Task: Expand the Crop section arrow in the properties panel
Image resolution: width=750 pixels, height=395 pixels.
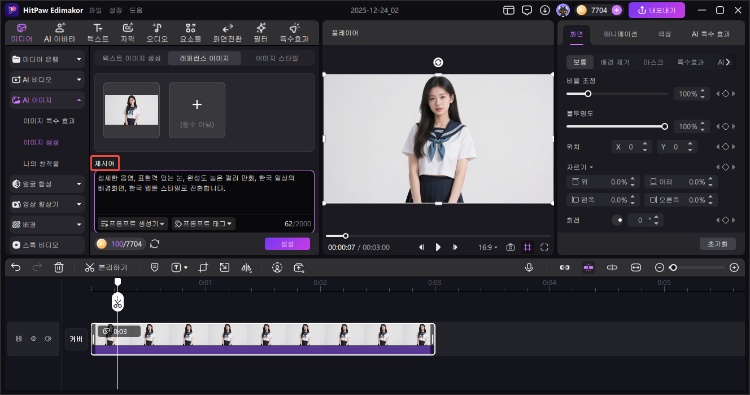Action: [591, 167]
